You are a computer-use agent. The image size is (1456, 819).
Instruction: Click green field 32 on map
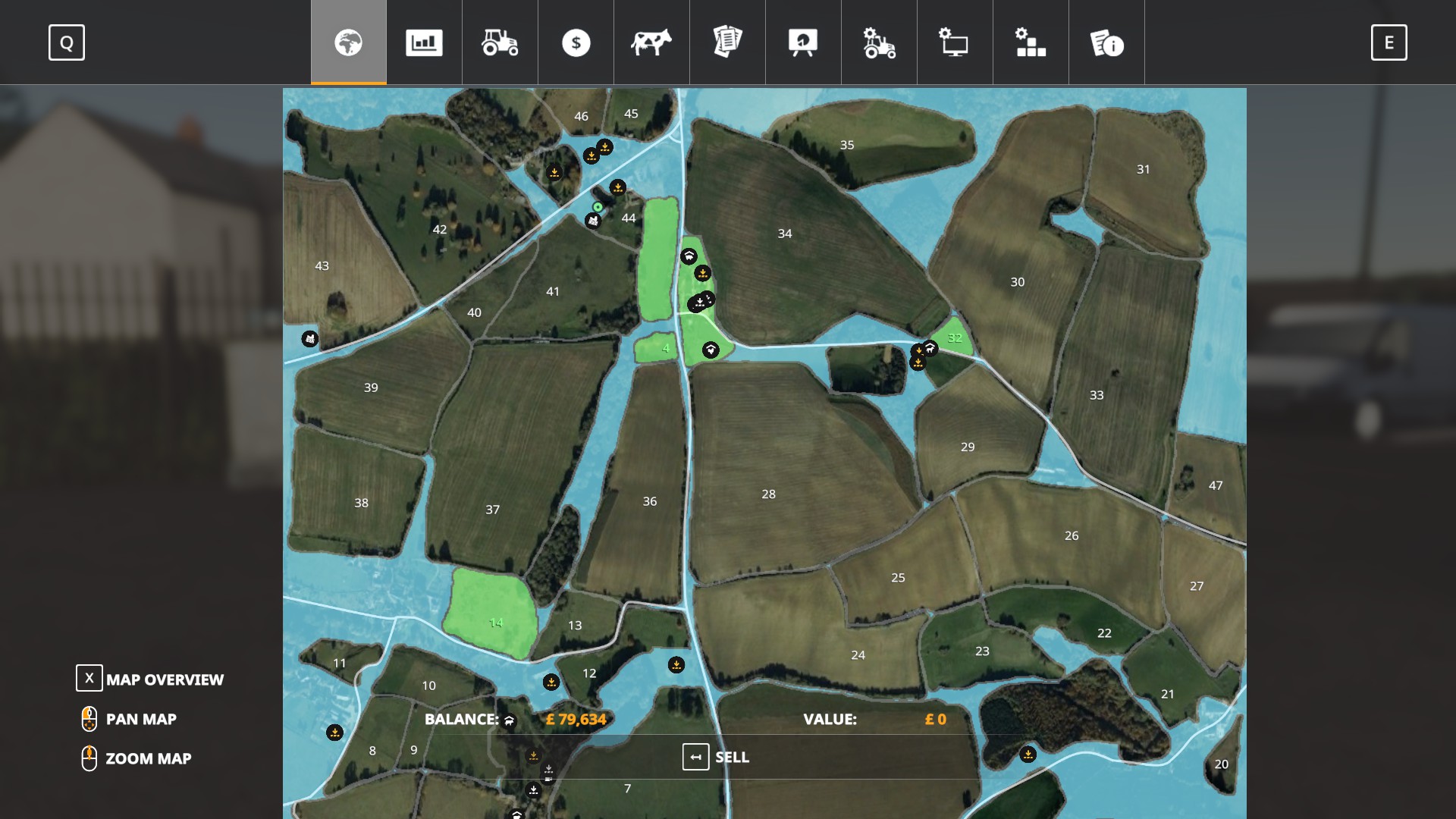coord(954,338)
